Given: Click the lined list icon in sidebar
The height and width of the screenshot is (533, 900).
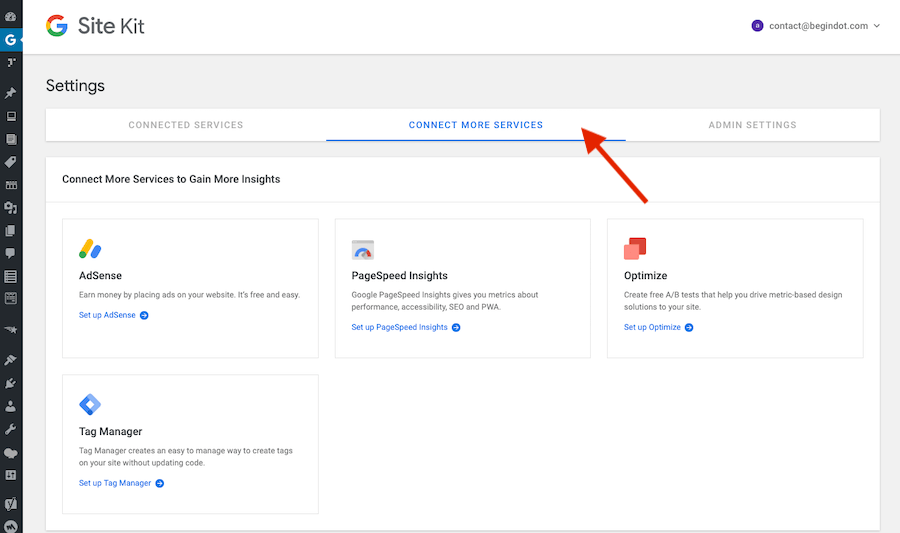Looking at the screenshot, I should tap(10, 277).
